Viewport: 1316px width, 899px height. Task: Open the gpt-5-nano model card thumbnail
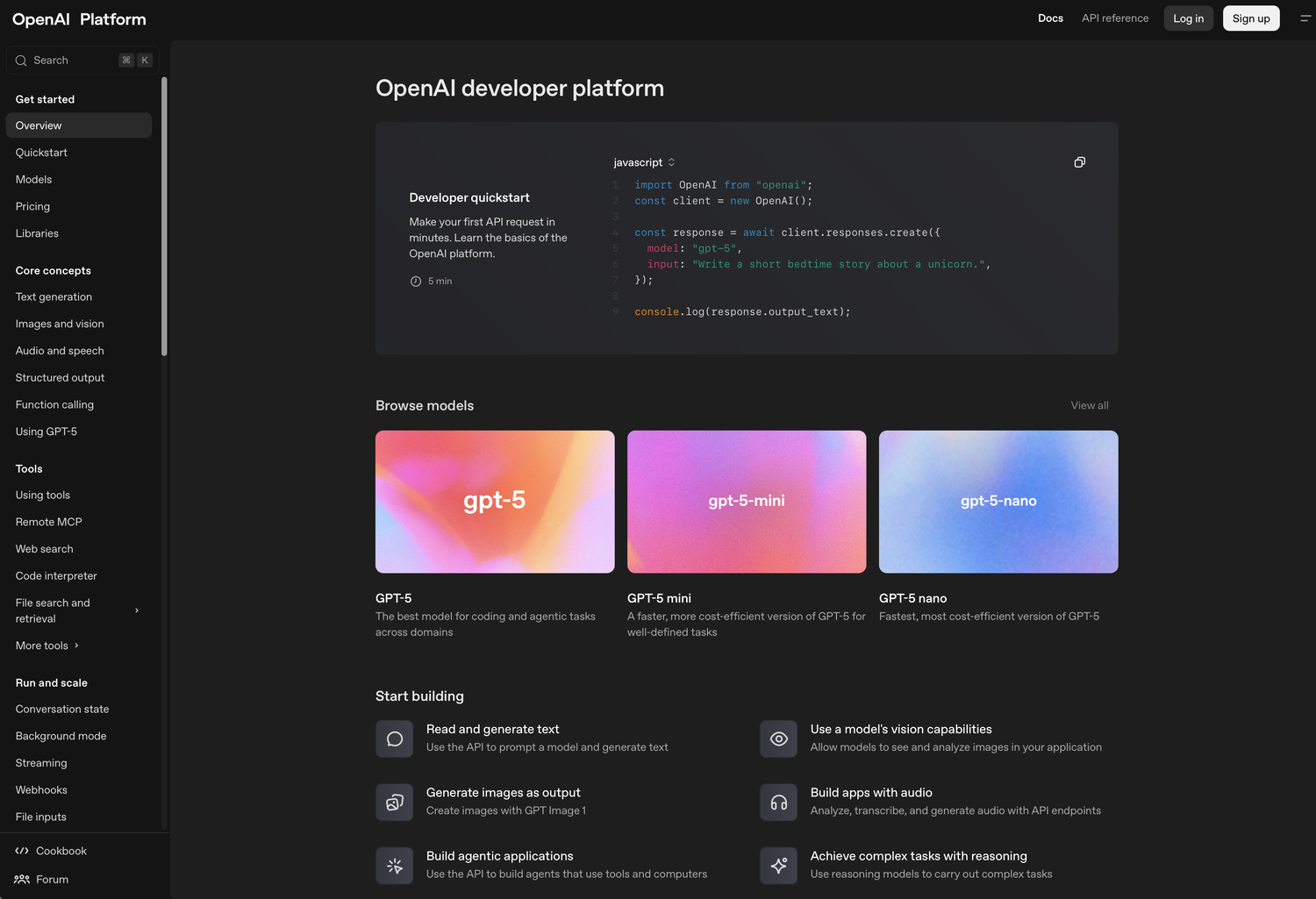click(x=998, y=502)
